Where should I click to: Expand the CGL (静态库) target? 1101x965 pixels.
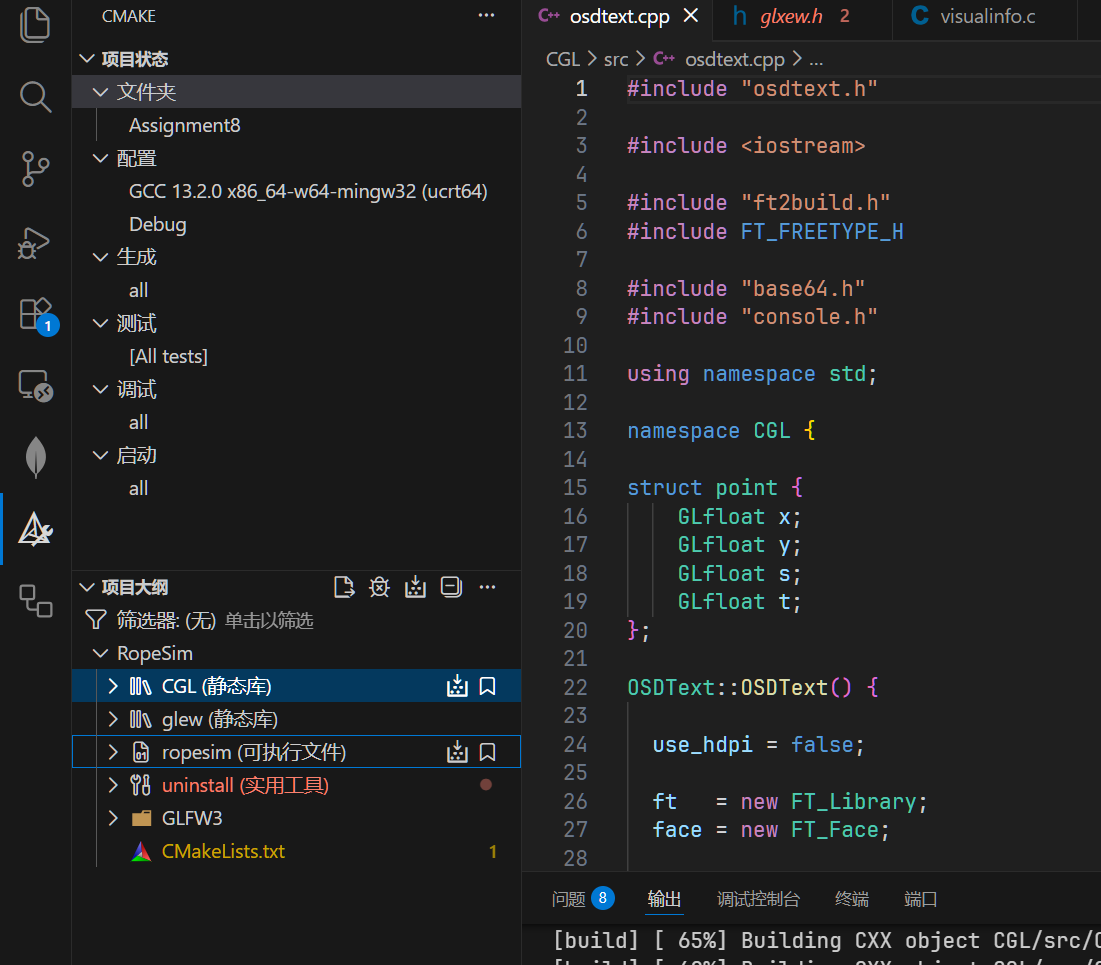click(113, 686)
